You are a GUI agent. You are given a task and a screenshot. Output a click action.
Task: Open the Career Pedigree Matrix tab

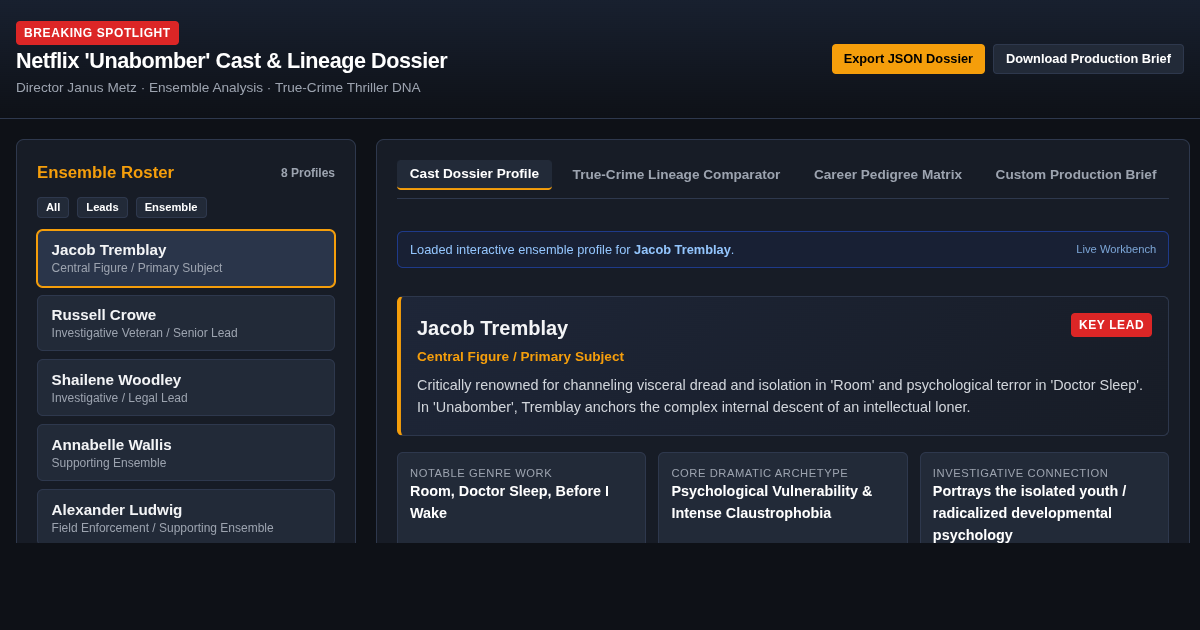click(x=888, y=174)
